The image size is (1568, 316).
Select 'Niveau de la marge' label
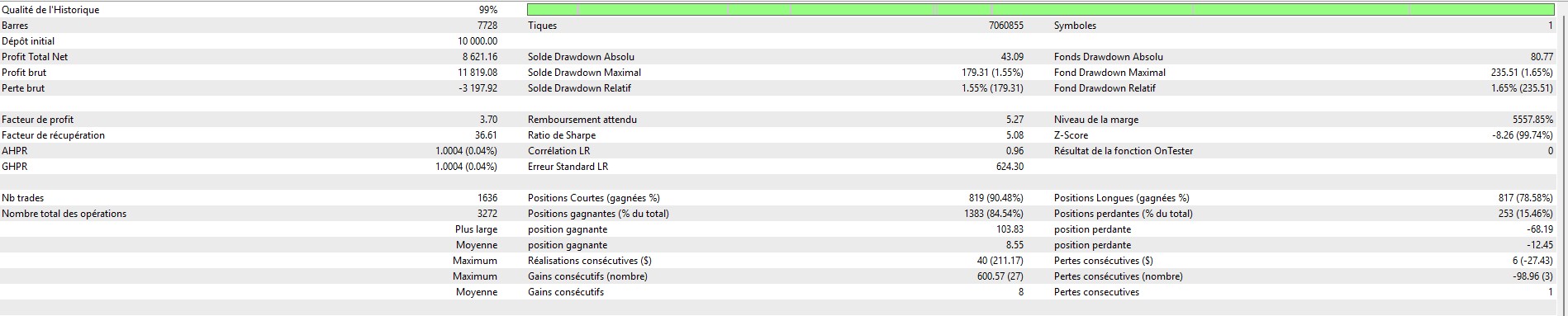1096,120
